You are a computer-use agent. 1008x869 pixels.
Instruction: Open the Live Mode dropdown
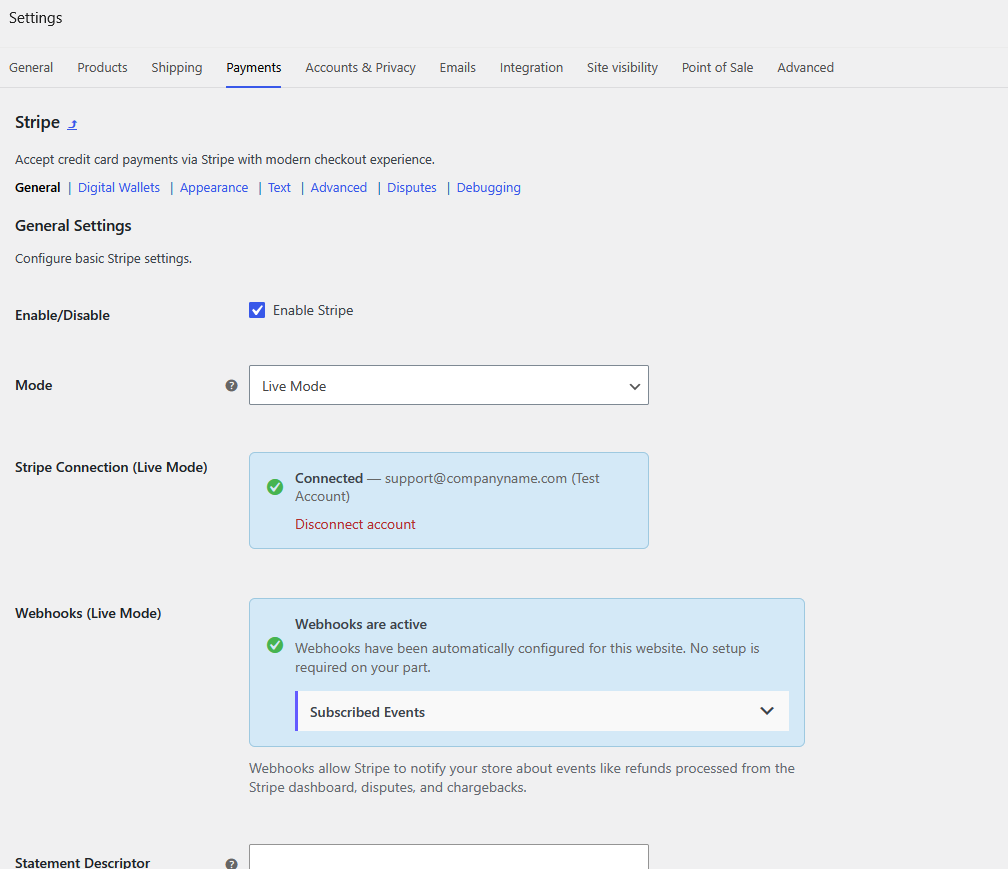click(x=449, y=386)
